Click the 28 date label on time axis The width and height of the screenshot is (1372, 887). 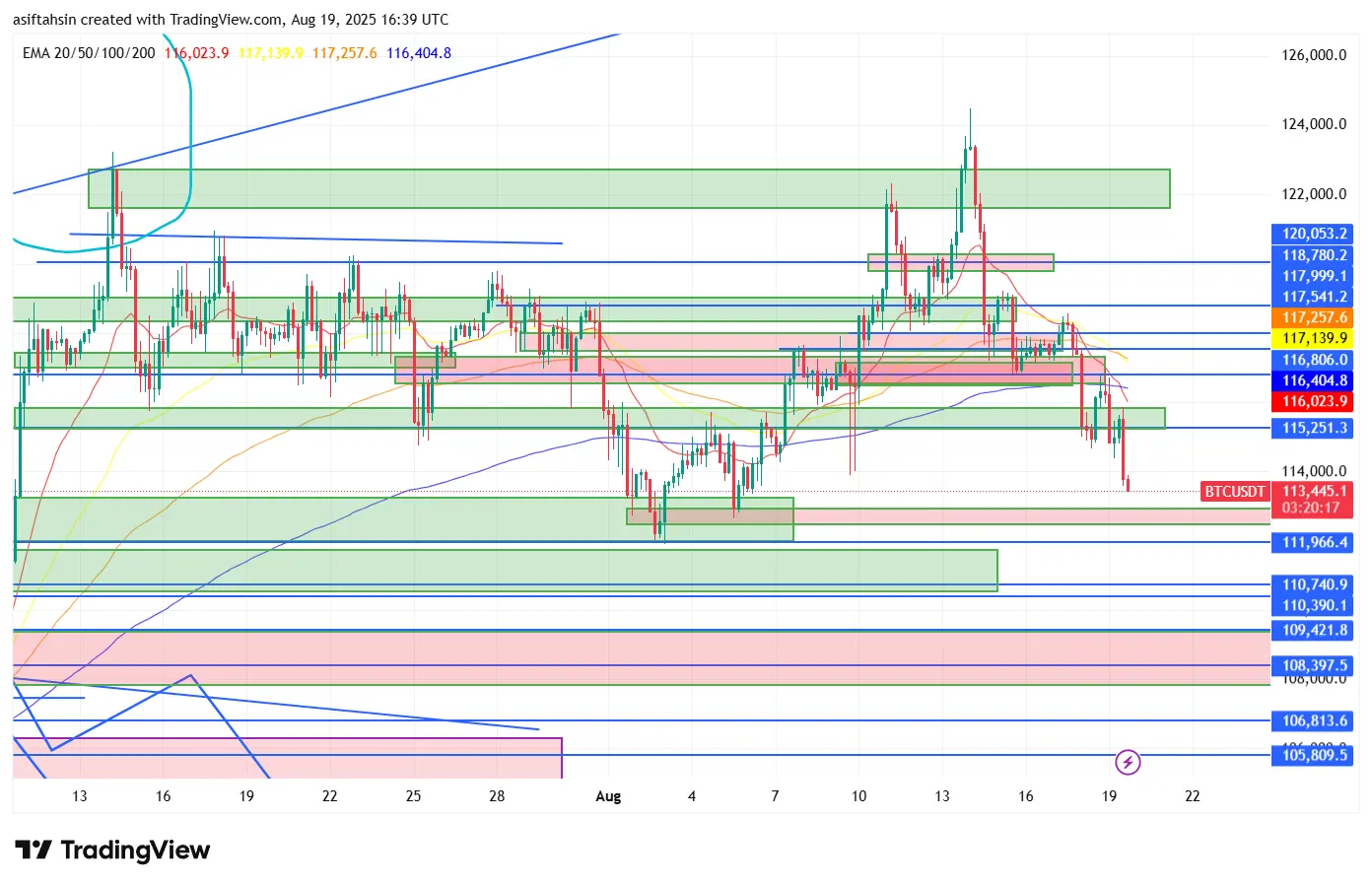coord(497,796)
